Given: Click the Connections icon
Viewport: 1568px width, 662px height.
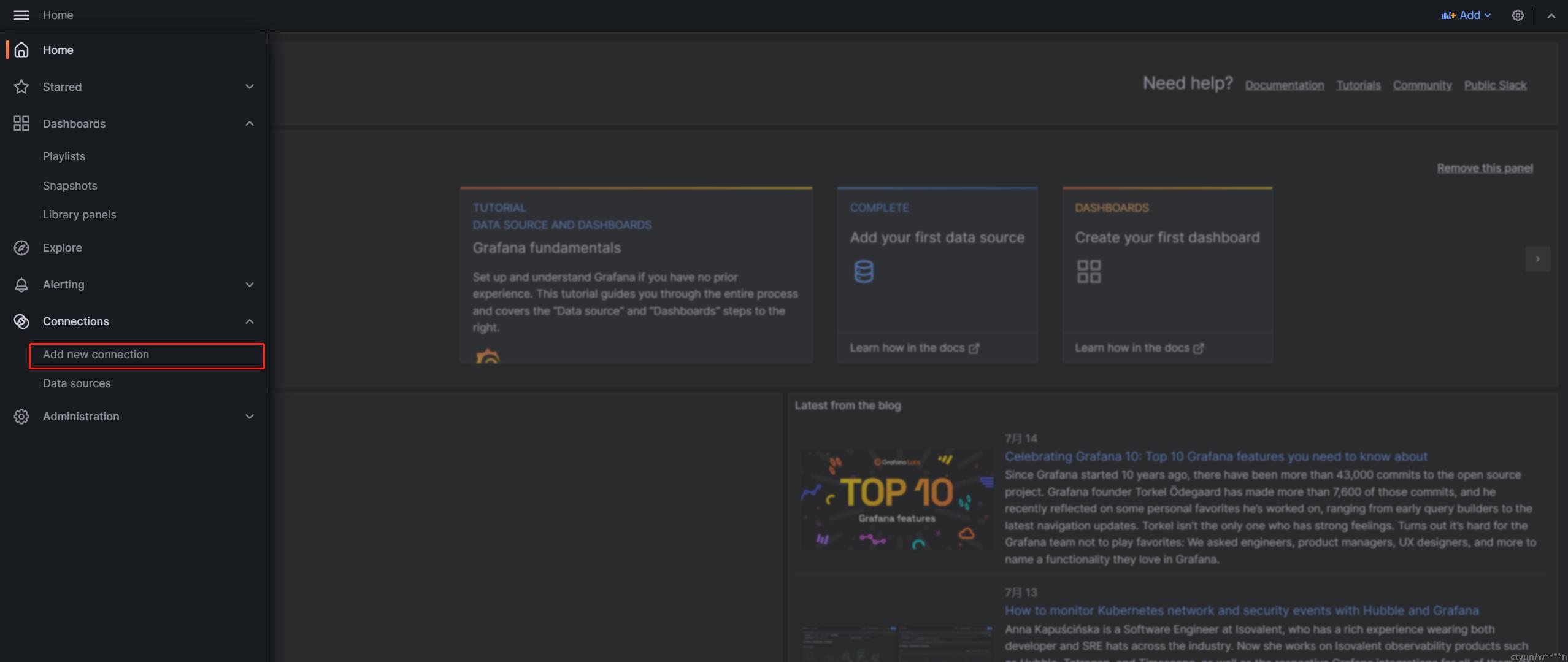Looking at the screenshot, I should pyautogui.click(x=21, y=321).
